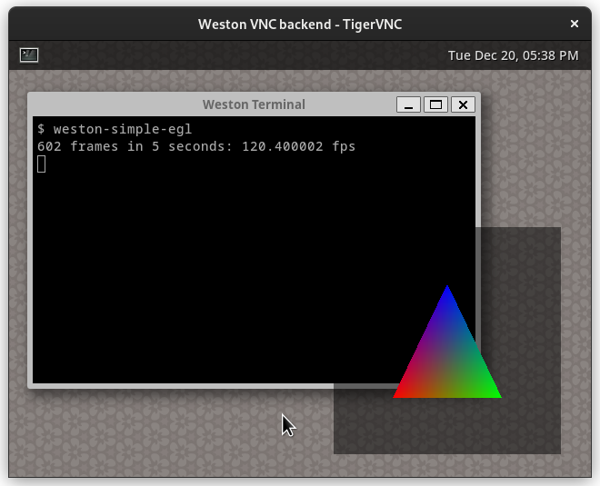
Task: Click the weston-simple-egl command text
Action: click(122, 129)
